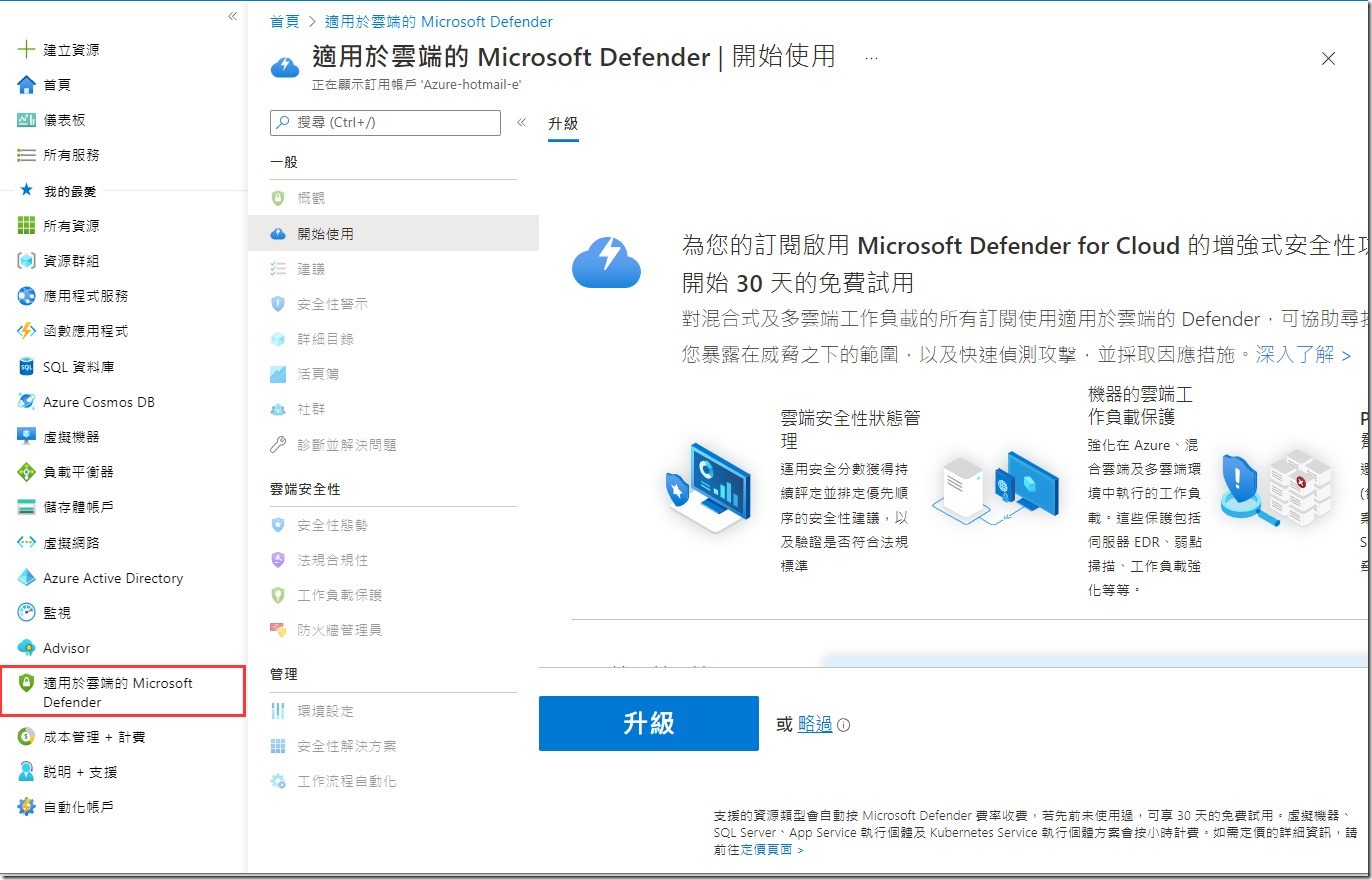Open the 深入了解 link
The height and width of the screenshot is (880, 1372).
point(1303,355)
